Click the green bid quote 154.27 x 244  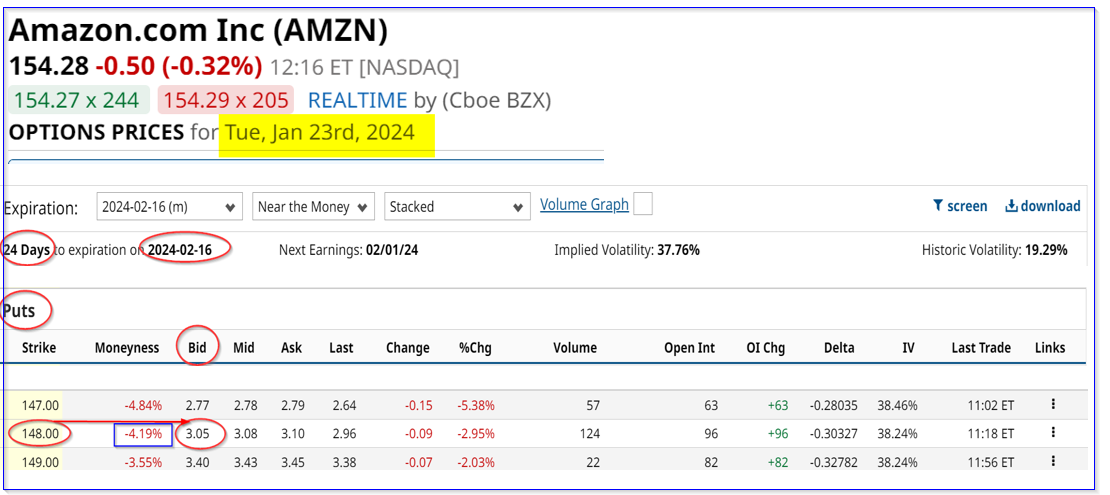point(79,100)
